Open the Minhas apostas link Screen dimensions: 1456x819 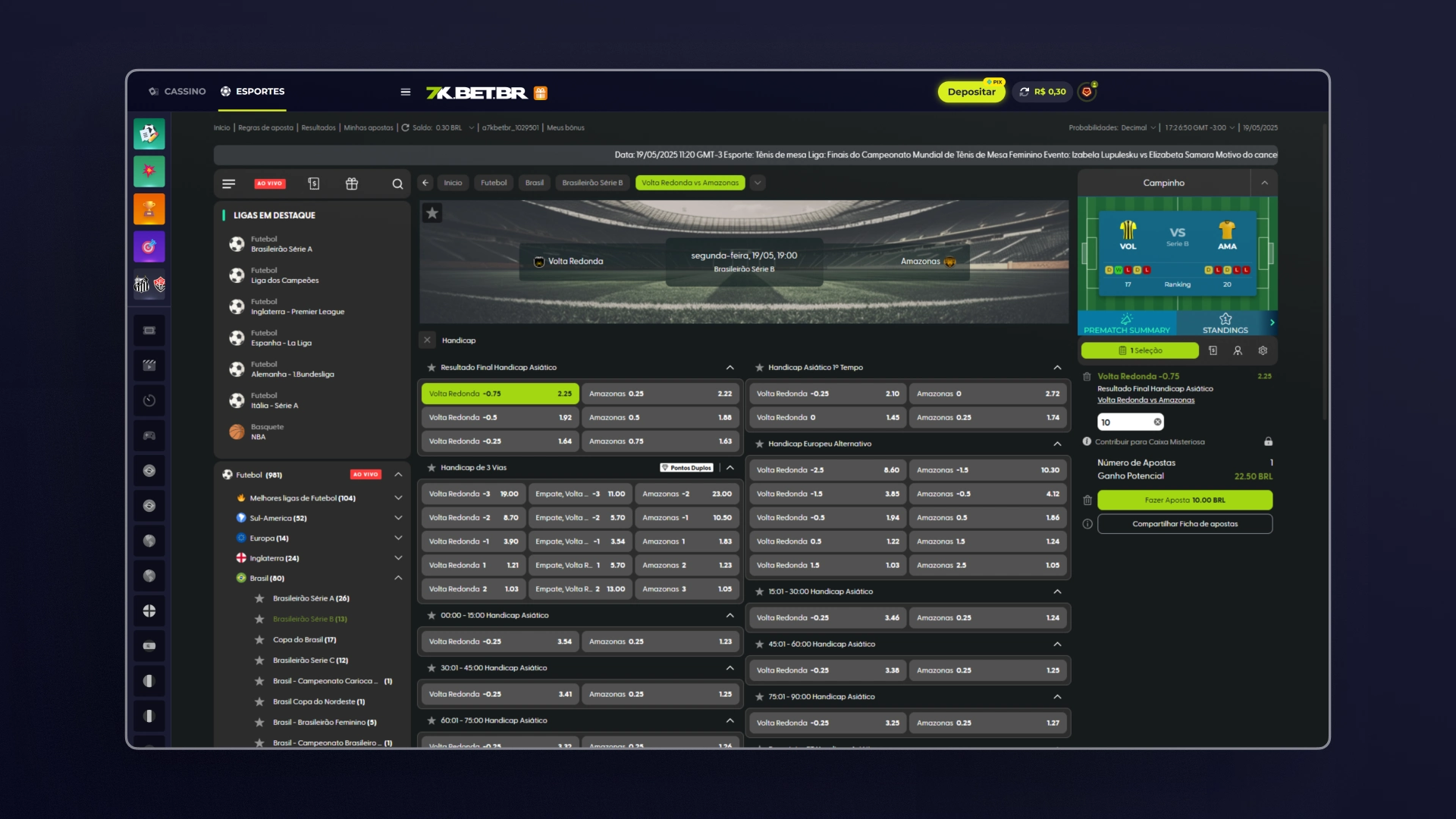click(x=369, y=127)
